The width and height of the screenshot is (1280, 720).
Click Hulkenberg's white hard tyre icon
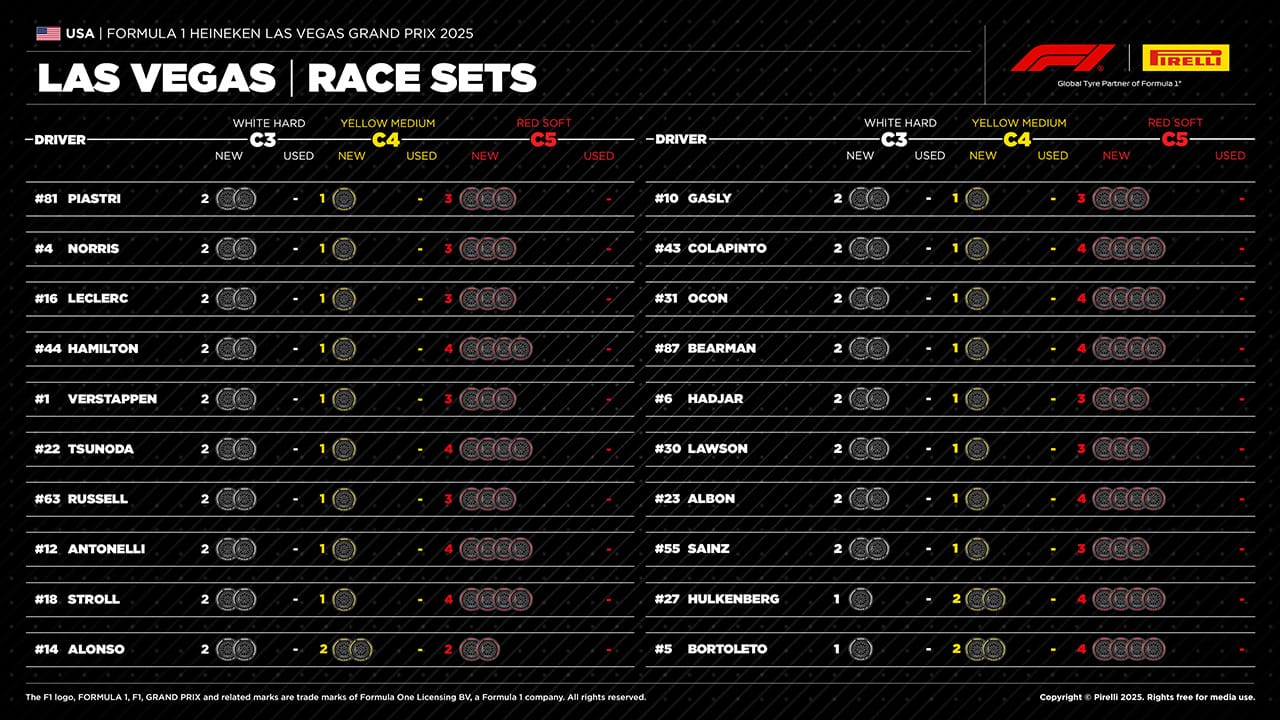coord(860,599)
